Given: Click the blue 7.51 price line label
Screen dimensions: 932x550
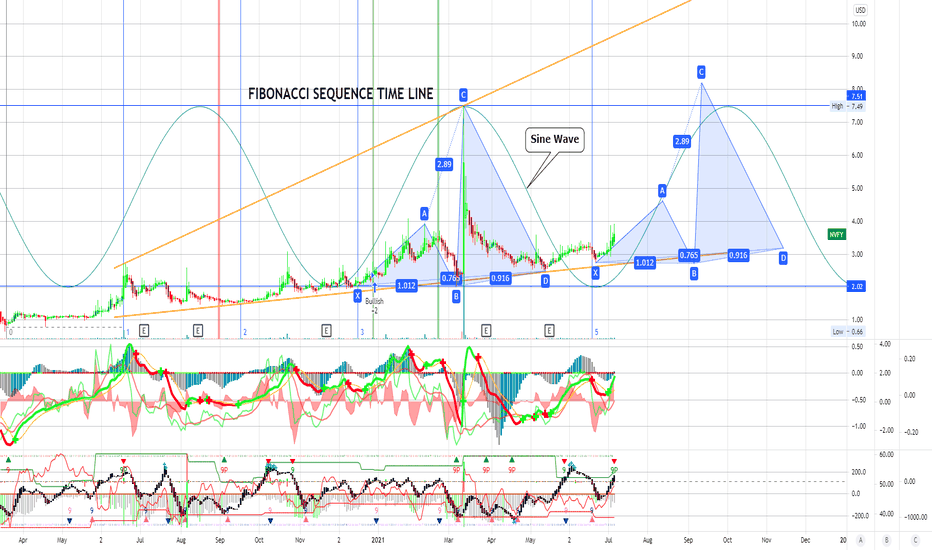Looking at the screenshot, I should click(857, 96).
